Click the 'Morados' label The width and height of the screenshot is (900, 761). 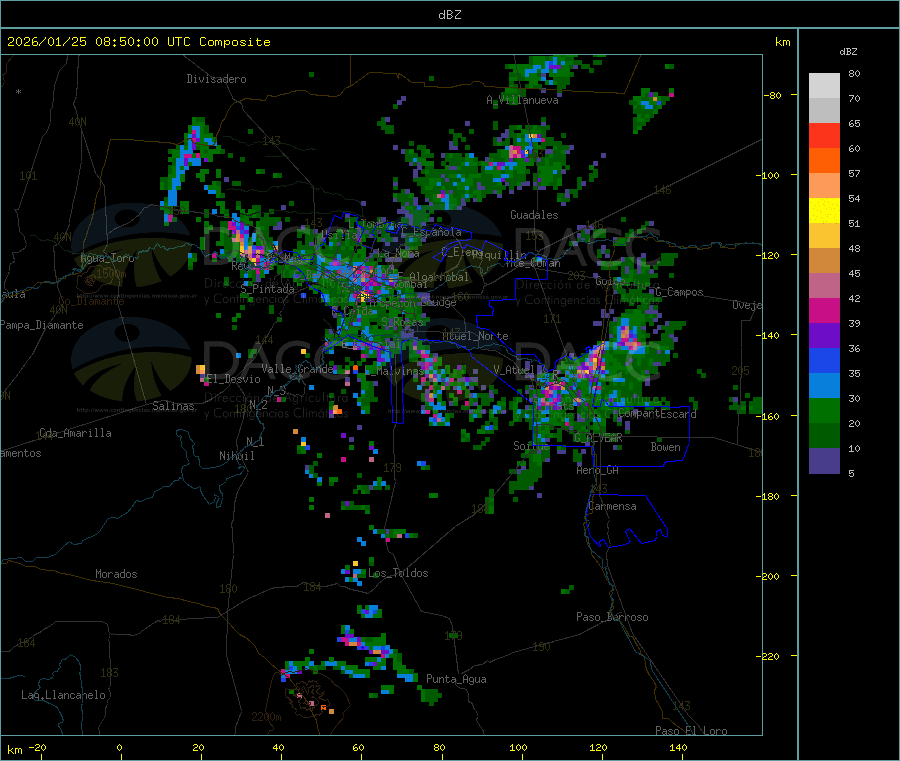[116, 574]
